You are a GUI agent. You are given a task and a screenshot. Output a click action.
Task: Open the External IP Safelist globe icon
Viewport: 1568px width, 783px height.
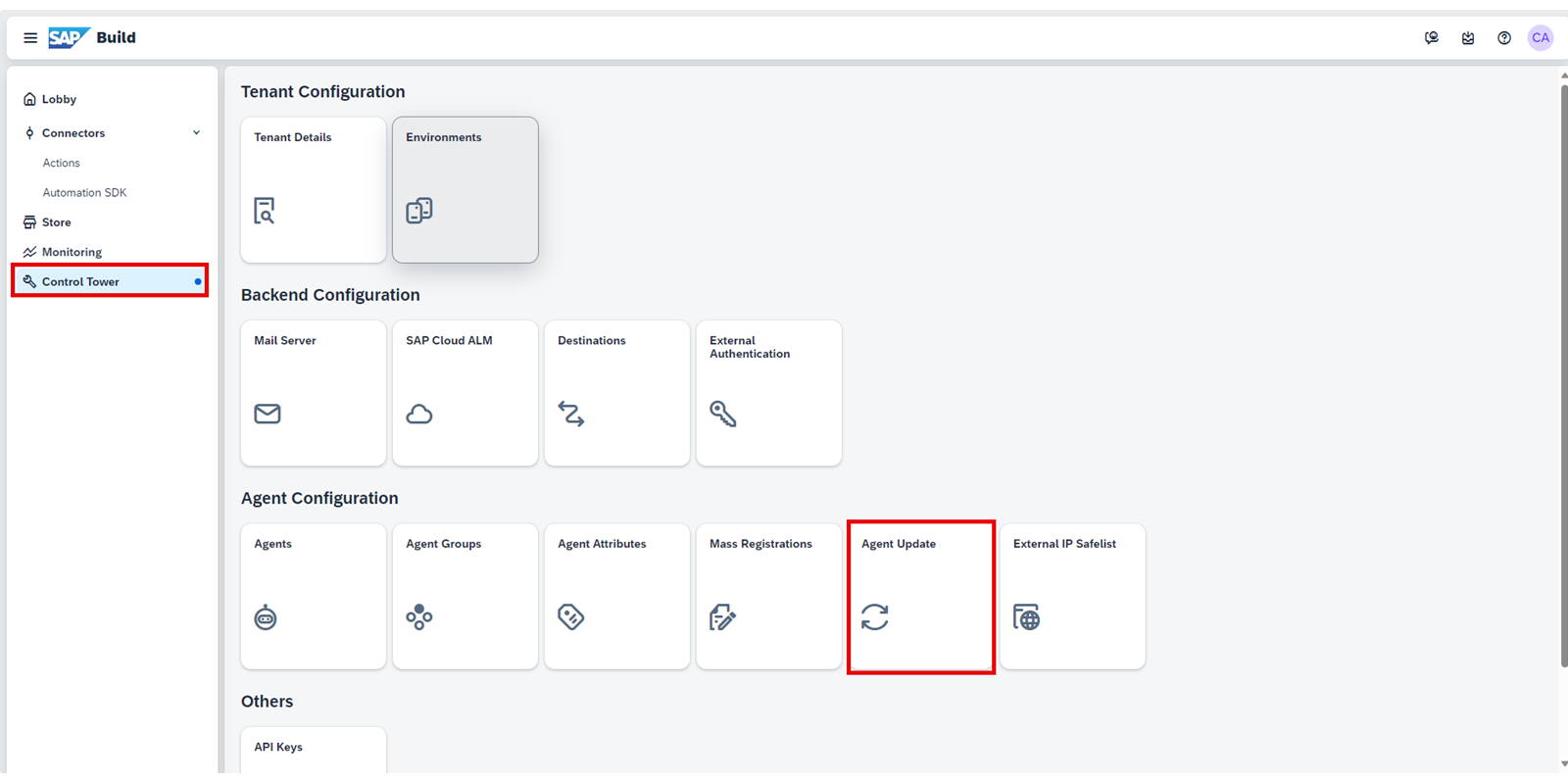coord(1026,617)
